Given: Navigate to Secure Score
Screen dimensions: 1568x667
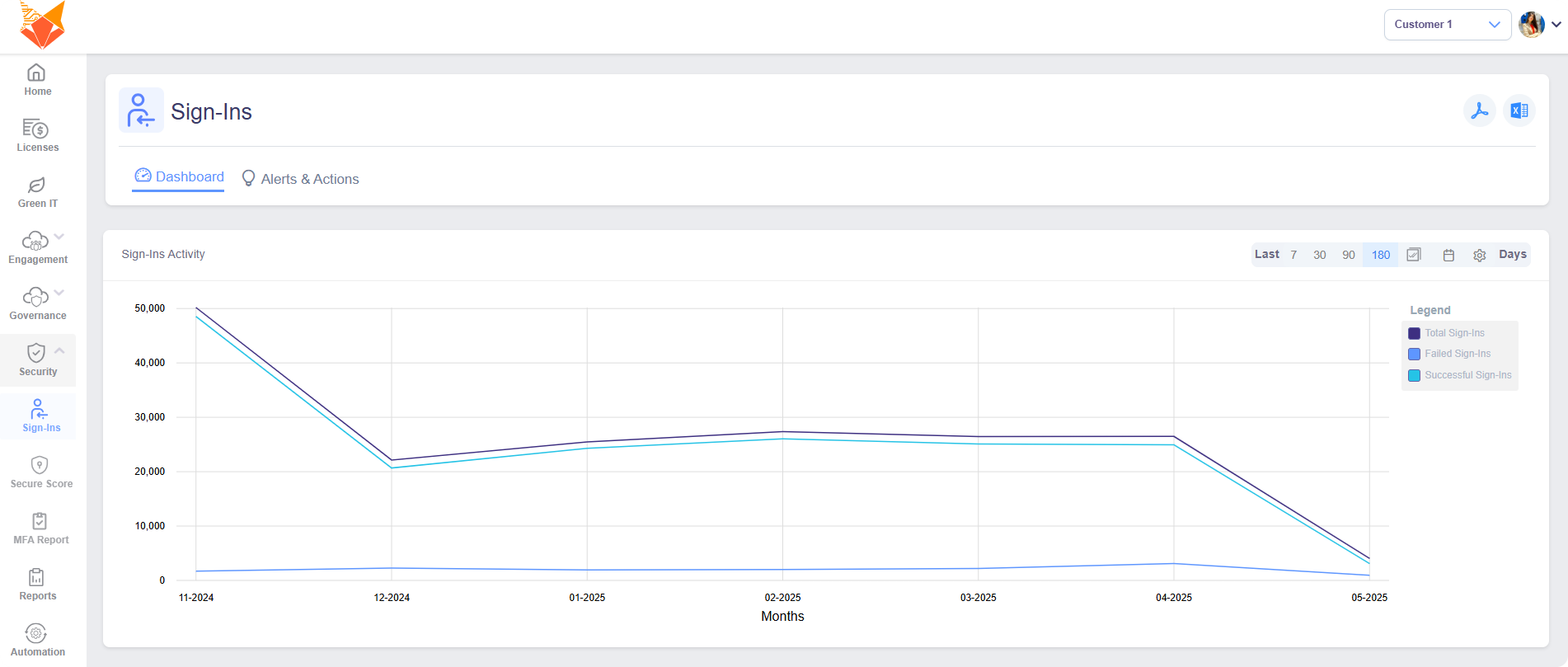Looking at the screenshot, I should pyautogui.click(x=40, y=472).
